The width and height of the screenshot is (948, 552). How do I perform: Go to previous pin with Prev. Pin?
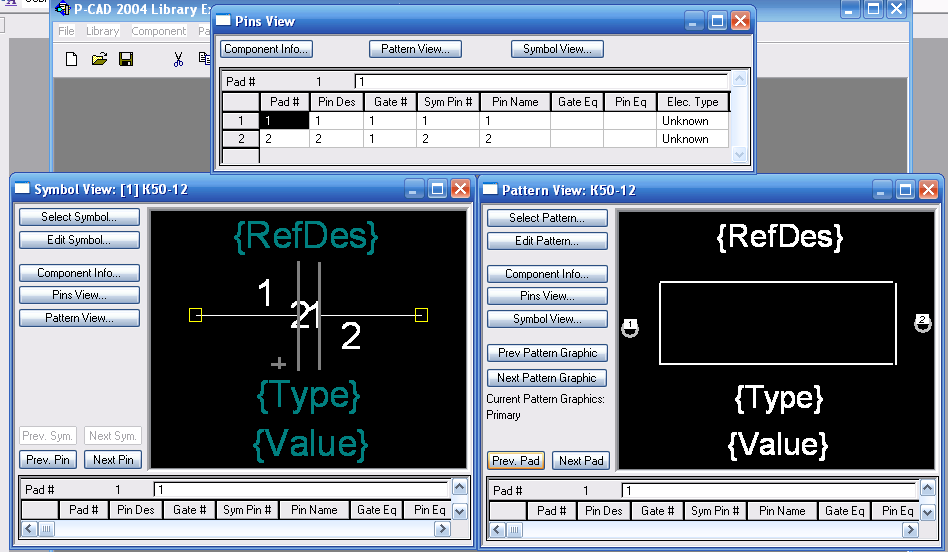pyautogui.click(x=48, y=460)
